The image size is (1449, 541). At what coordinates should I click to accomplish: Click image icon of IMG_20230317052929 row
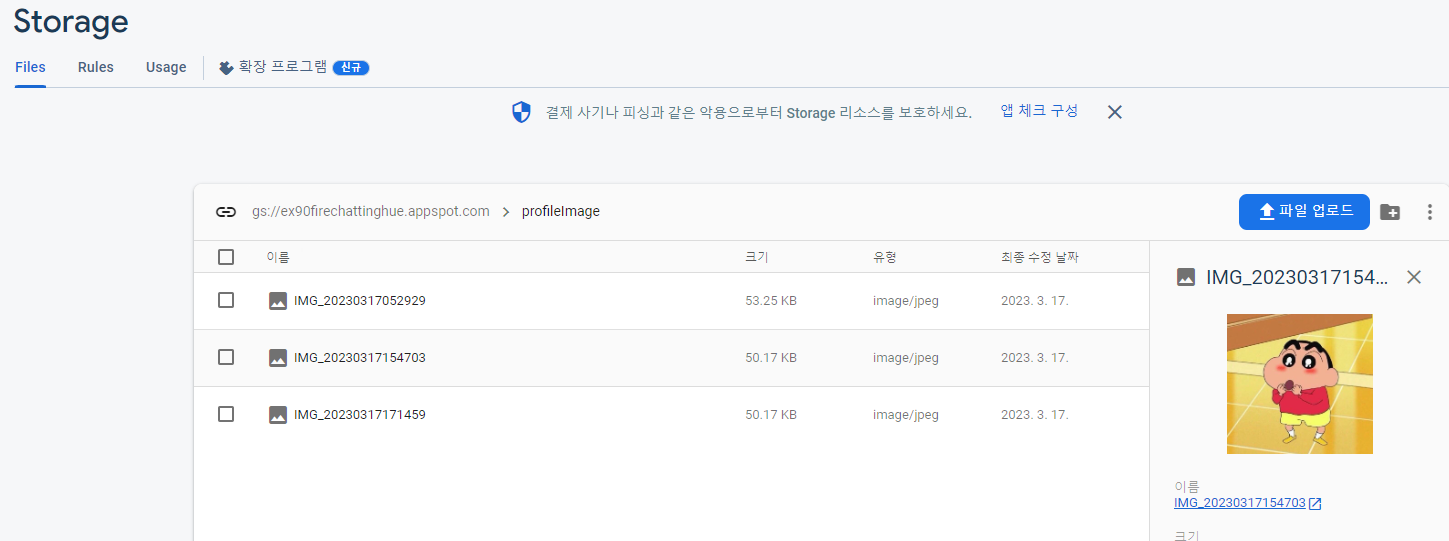pos(278,301)
